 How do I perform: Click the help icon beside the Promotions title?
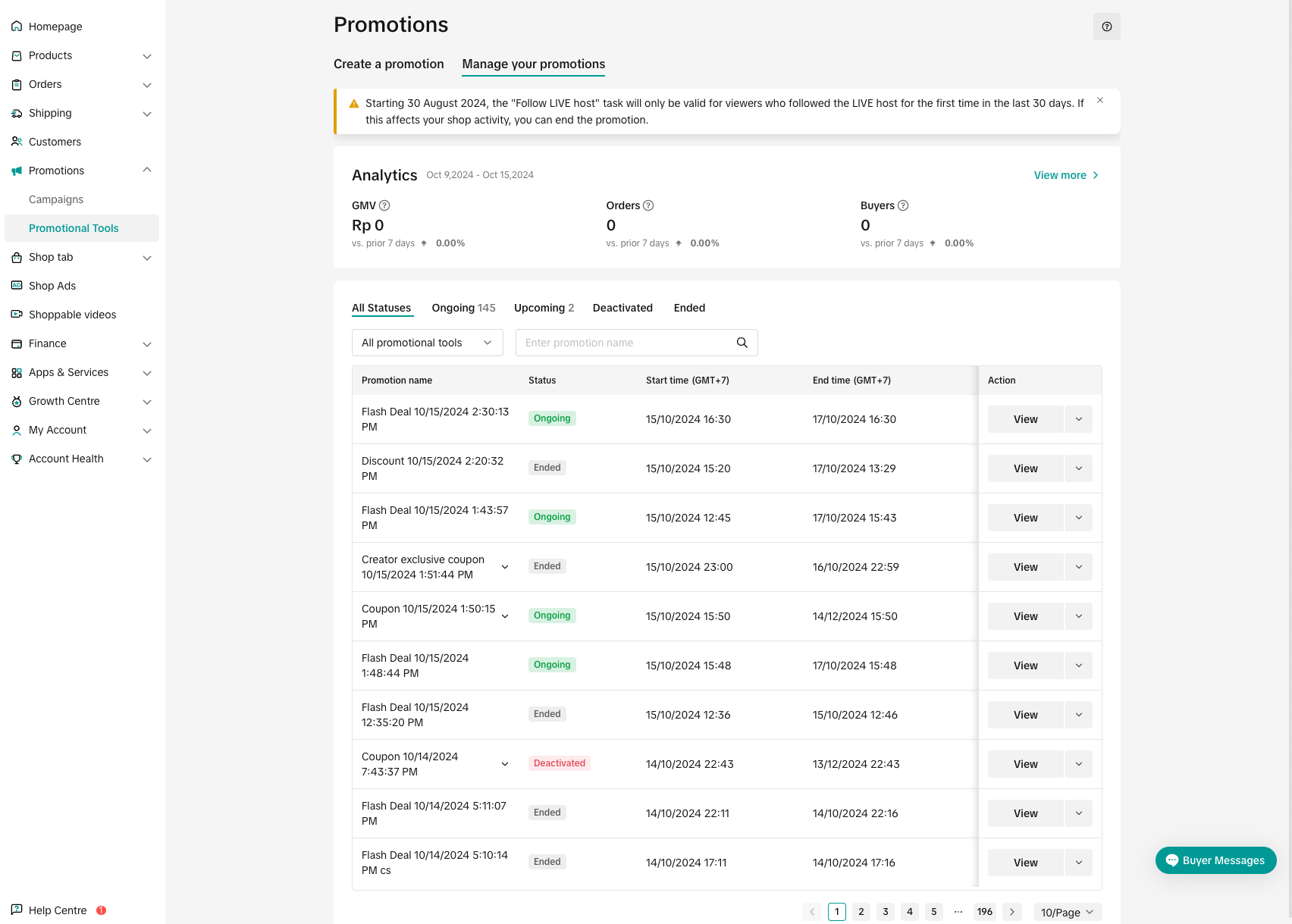click(1106, 27)
